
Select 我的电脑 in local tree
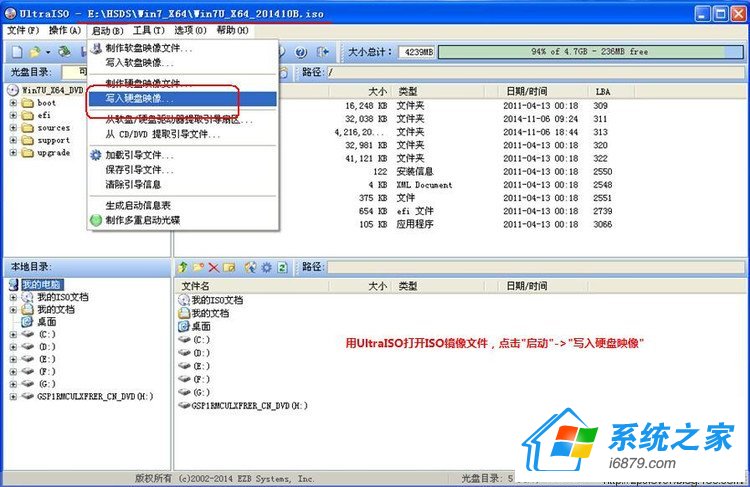[42, 285]
